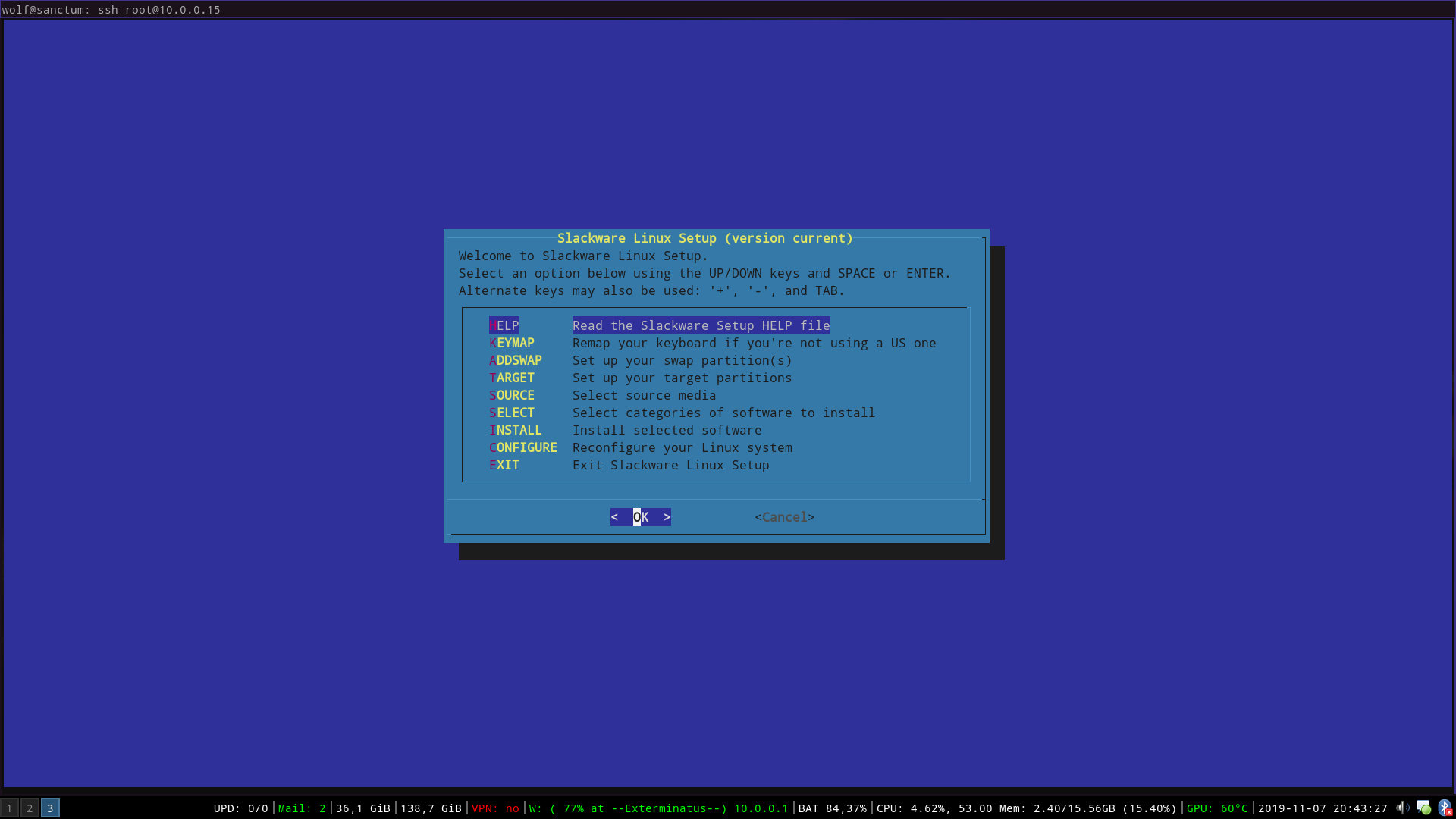Click 'Select source media' text

point(645,395)
